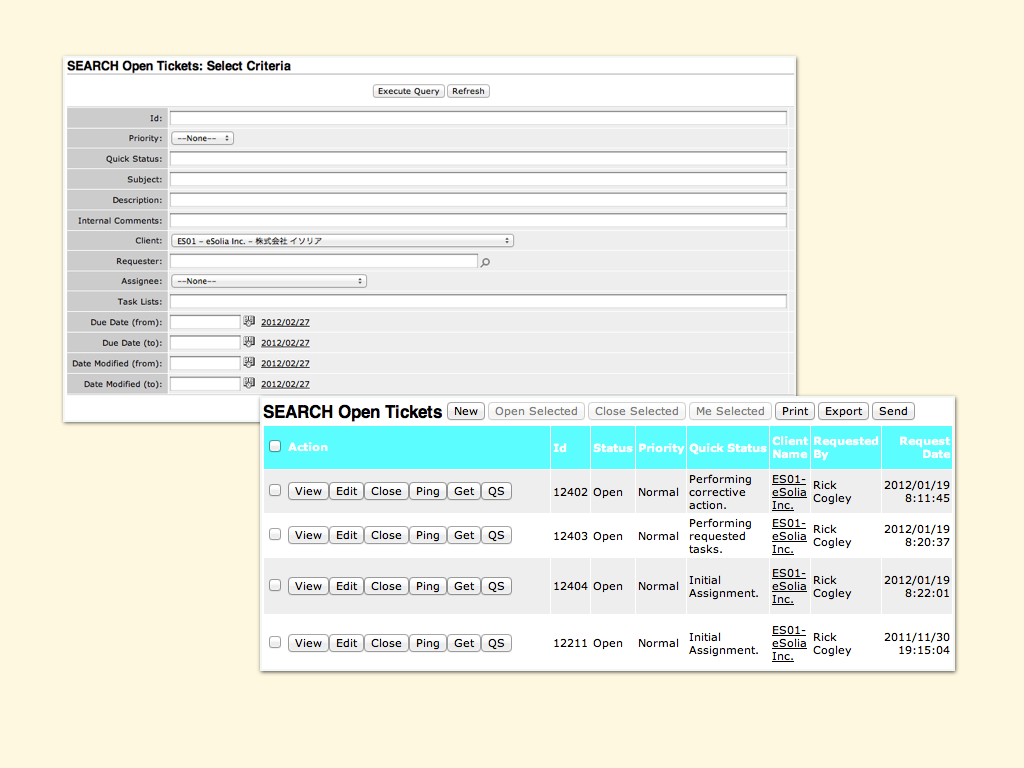Screen dimensions: 1024x768
Task: Click the New ticket button
Action: coord(466,411)
